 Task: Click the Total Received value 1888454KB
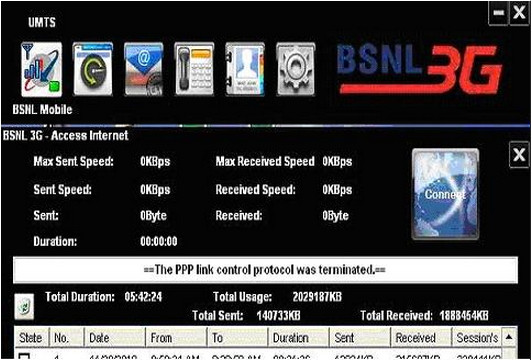point(464,316)
